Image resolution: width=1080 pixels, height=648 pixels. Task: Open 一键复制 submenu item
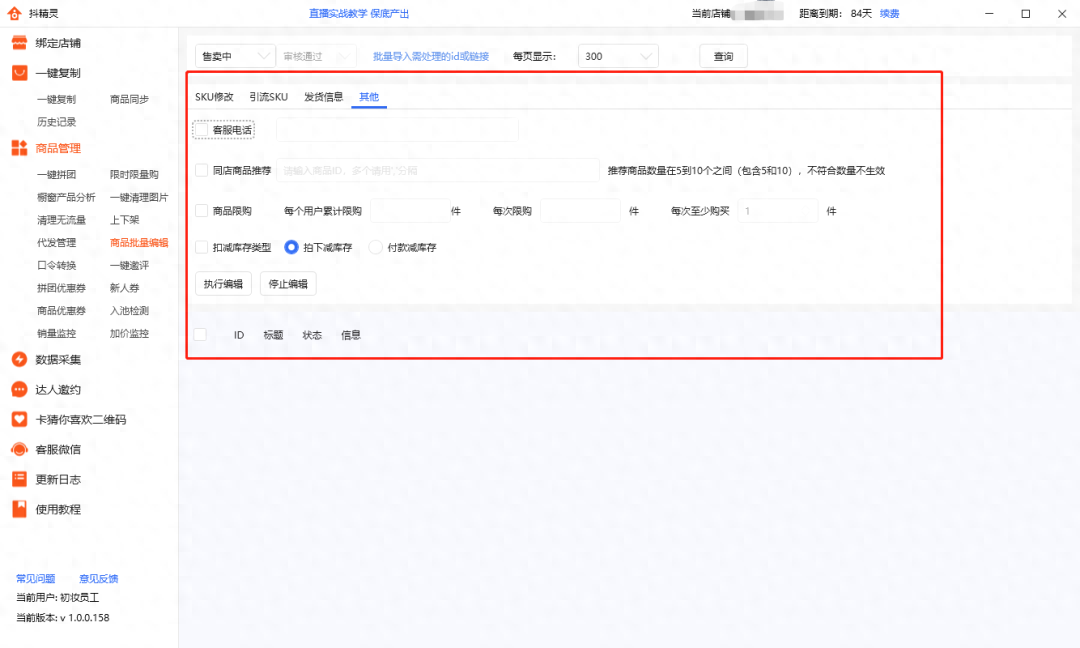(x=56, y=99)
